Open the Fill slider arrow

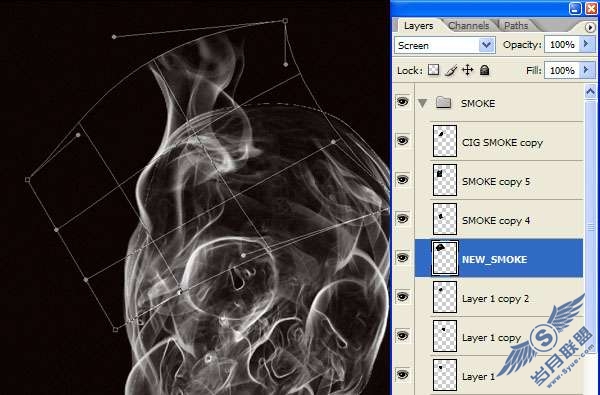tap(587, 70)
